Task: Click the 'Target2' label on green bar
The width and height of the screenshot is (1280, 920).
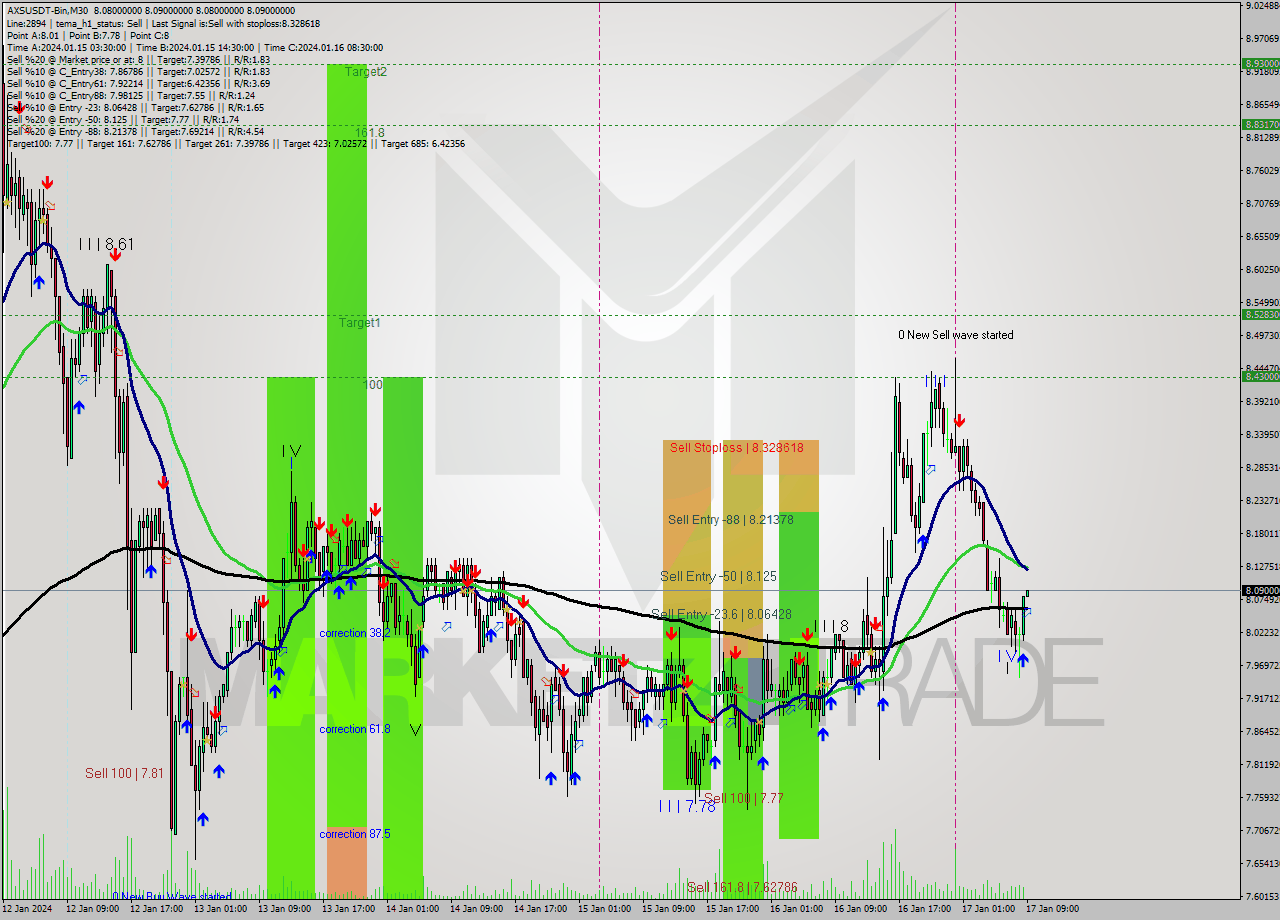Action: coord(366,71)
